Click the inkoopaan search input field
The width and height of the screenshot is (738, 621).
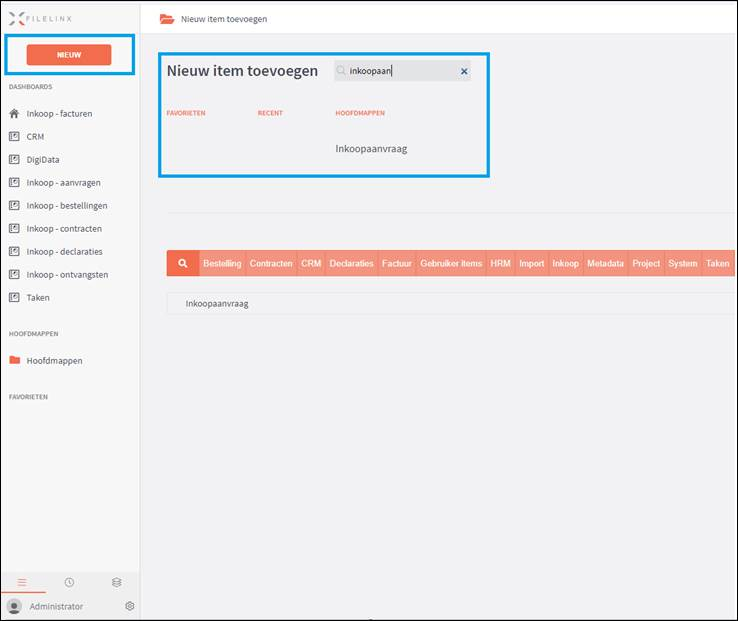tap(400, 72)
